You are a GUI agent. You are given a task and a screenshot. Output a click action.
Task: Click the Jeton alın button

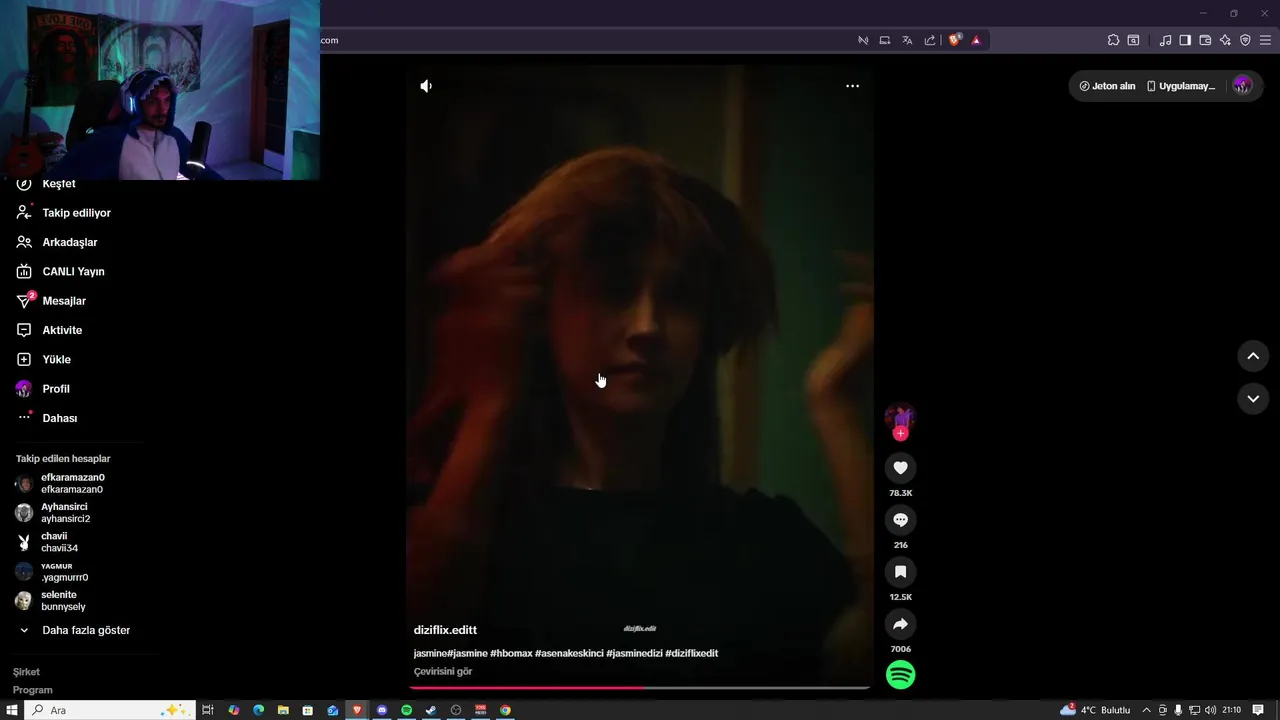1107,86
